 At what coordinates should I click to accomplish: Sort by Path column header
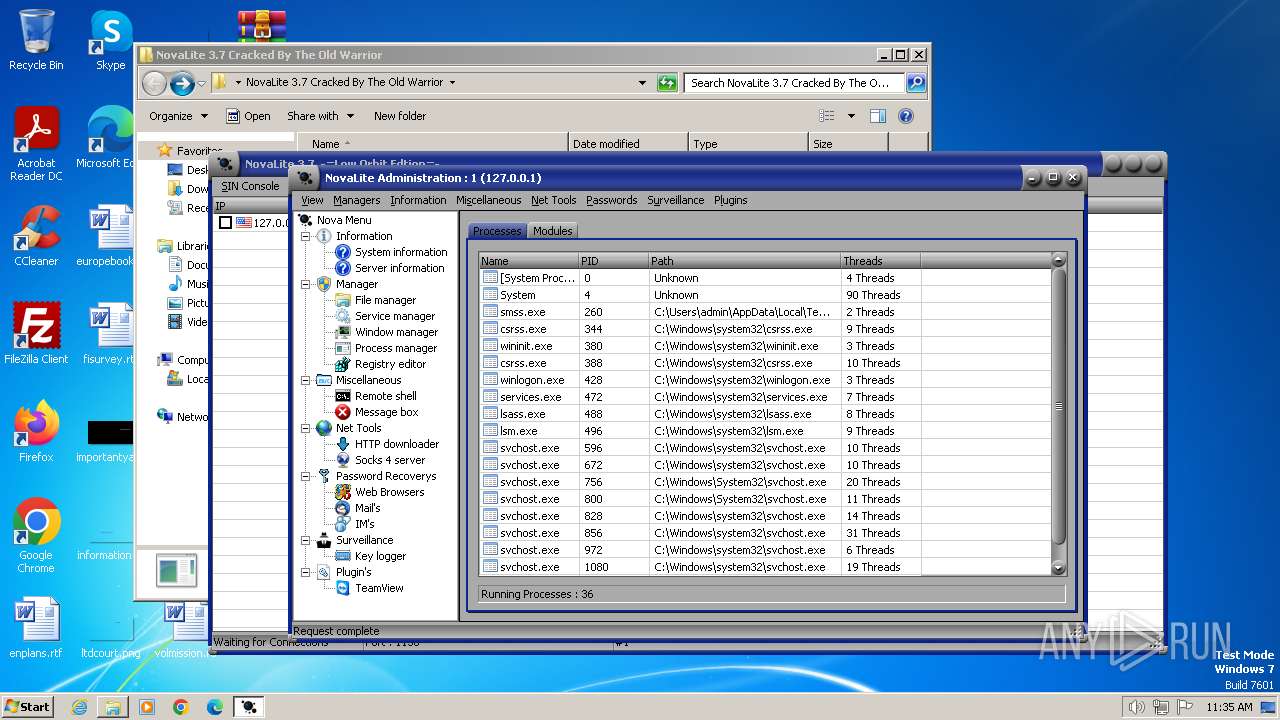point(744,261)
